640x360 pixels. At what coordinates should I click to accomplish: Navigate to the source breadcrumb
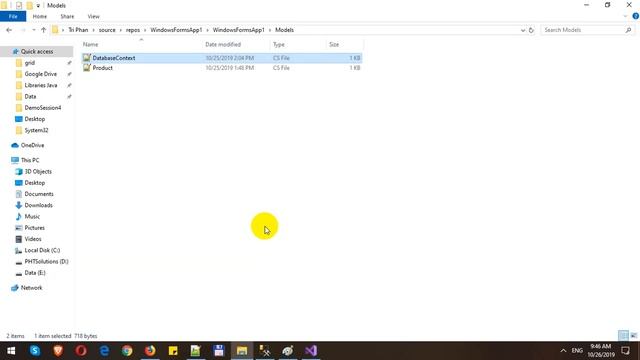click(x=107, y=30)
